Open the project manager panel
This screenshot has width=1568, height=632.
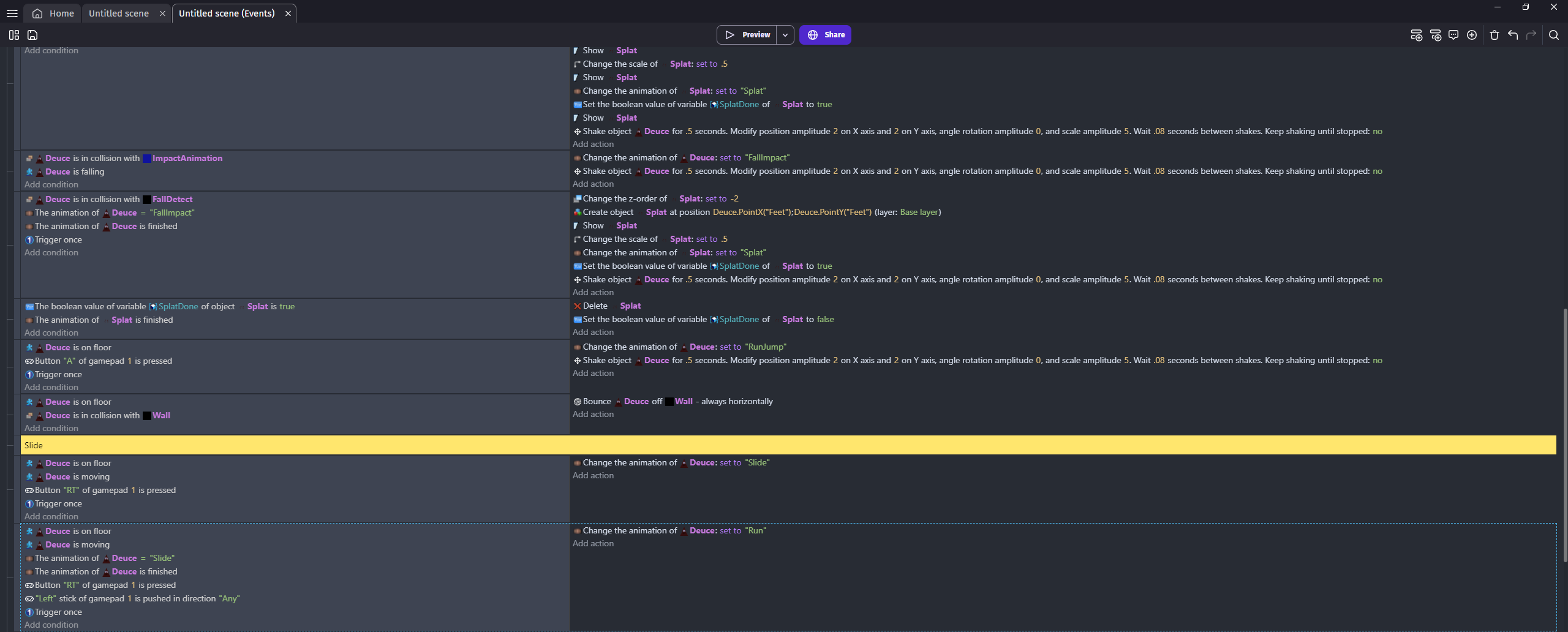13,35
